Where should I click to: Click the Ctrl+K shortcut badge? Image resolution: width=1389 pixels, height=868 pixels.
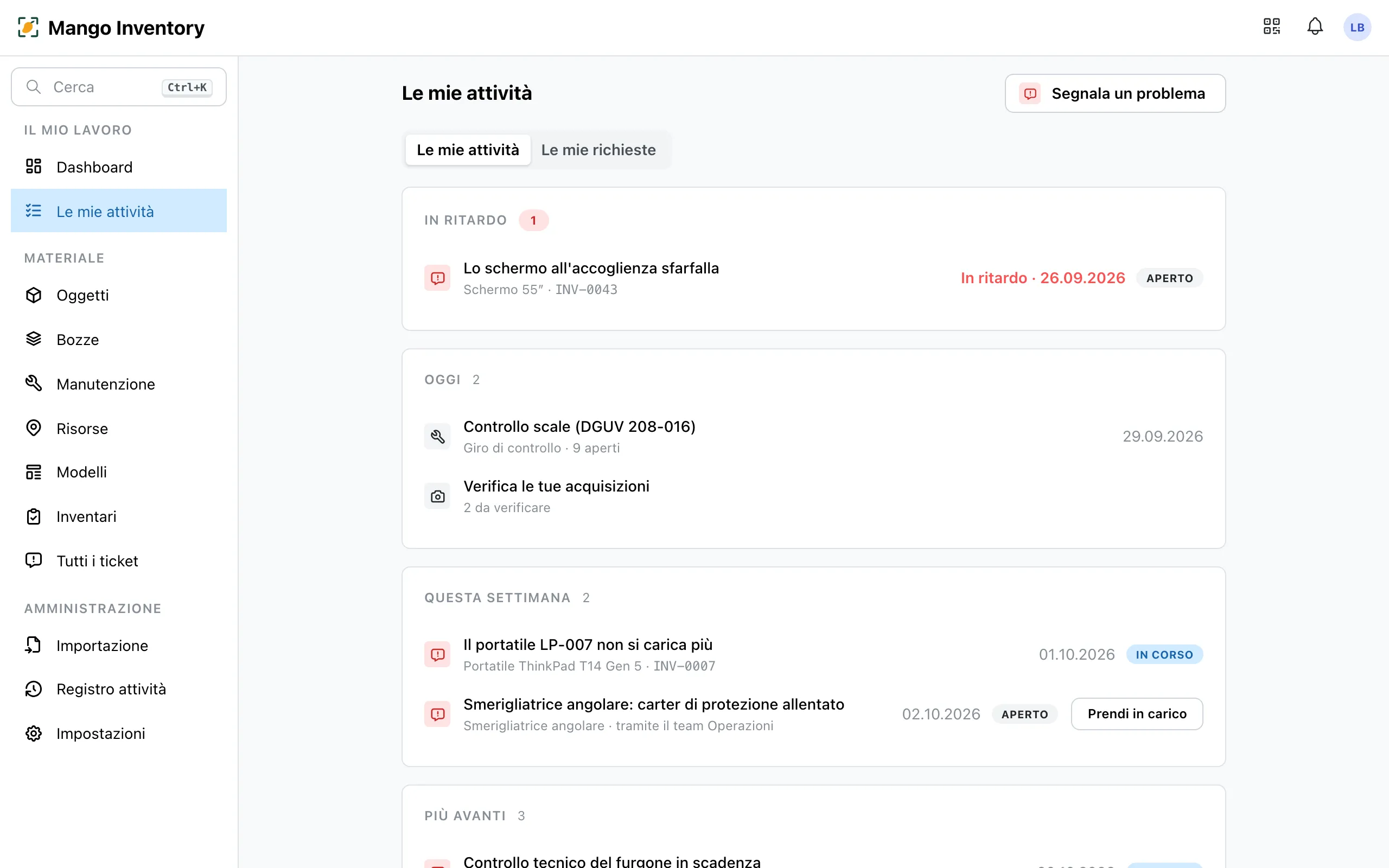click(187, 87)
